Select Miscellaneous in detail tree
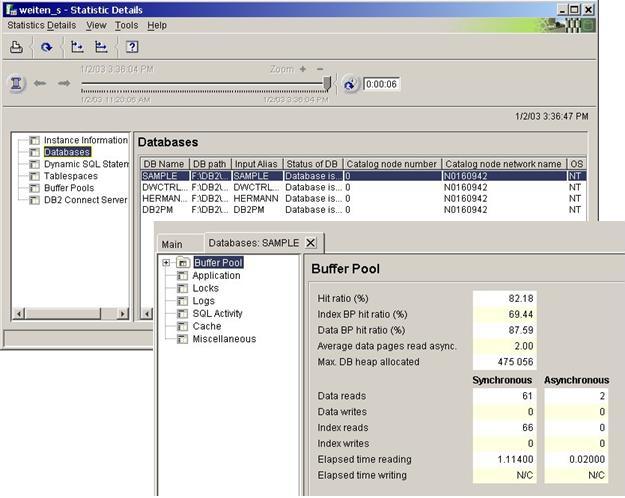 [x=224, y=339]
